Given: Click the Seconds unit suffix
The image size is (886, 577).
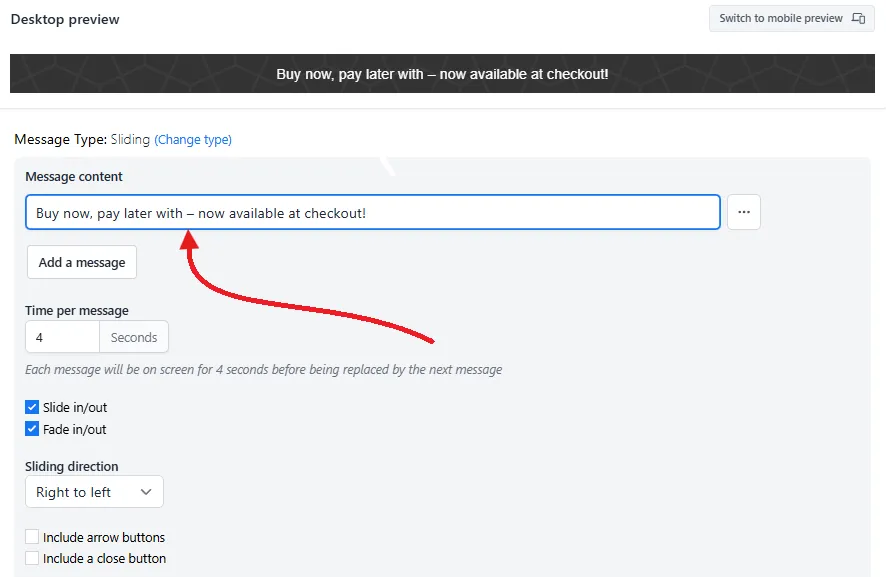Looking at the screenshot, I should [x=134, y=337].
